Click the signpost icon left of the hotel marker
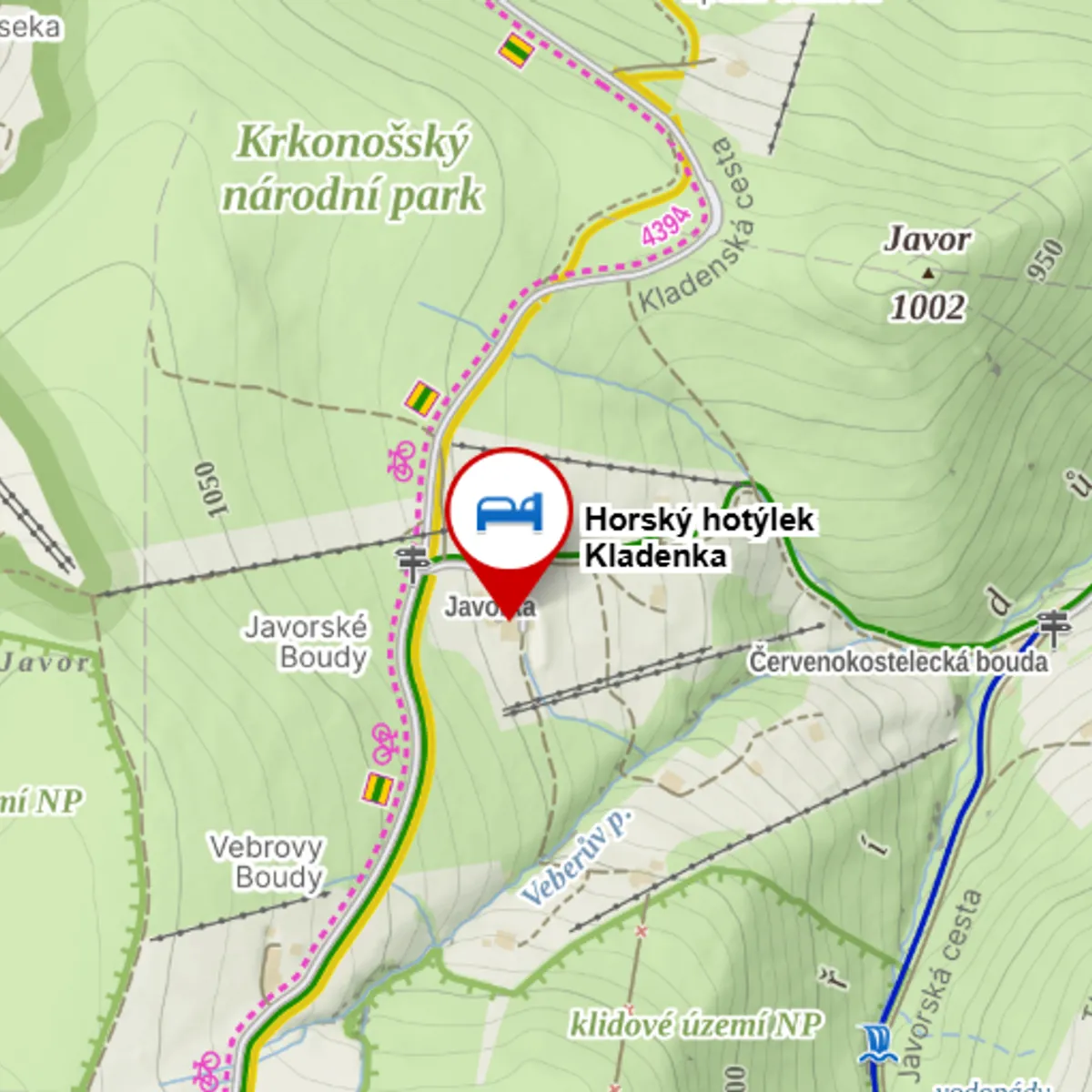 415,565
